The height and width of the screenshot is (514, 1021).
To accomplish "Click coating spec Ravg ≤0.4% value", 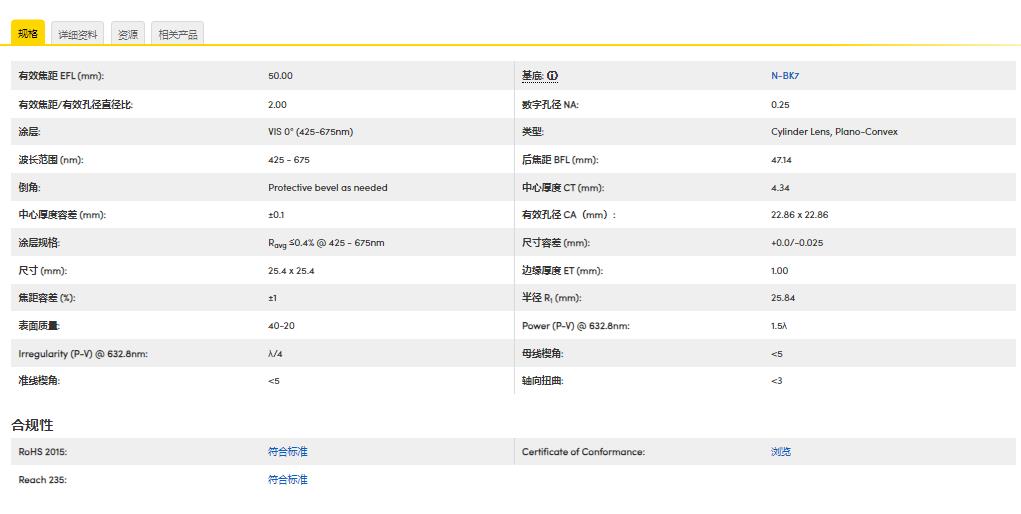I will coord(326,243).
